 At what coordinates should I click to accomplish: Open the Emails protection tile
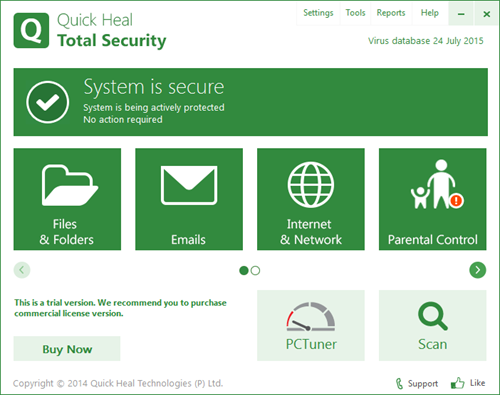189,199
